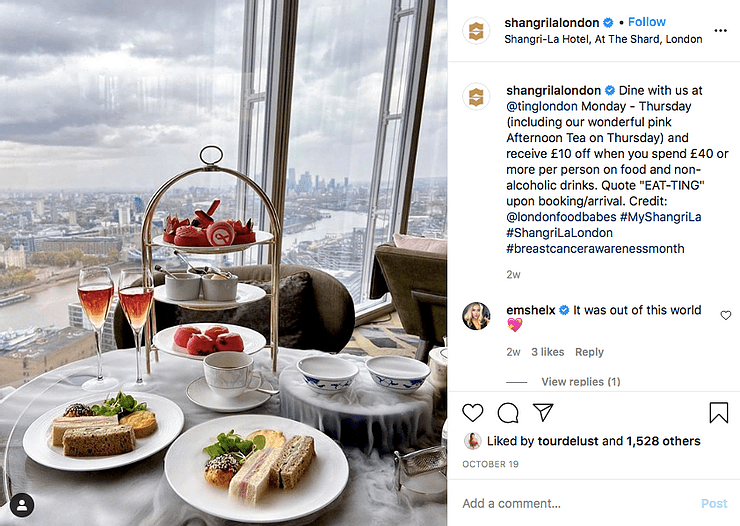Follow shangrilalondon account
This screenshot has height=526, width=740.
click(647, 22)
